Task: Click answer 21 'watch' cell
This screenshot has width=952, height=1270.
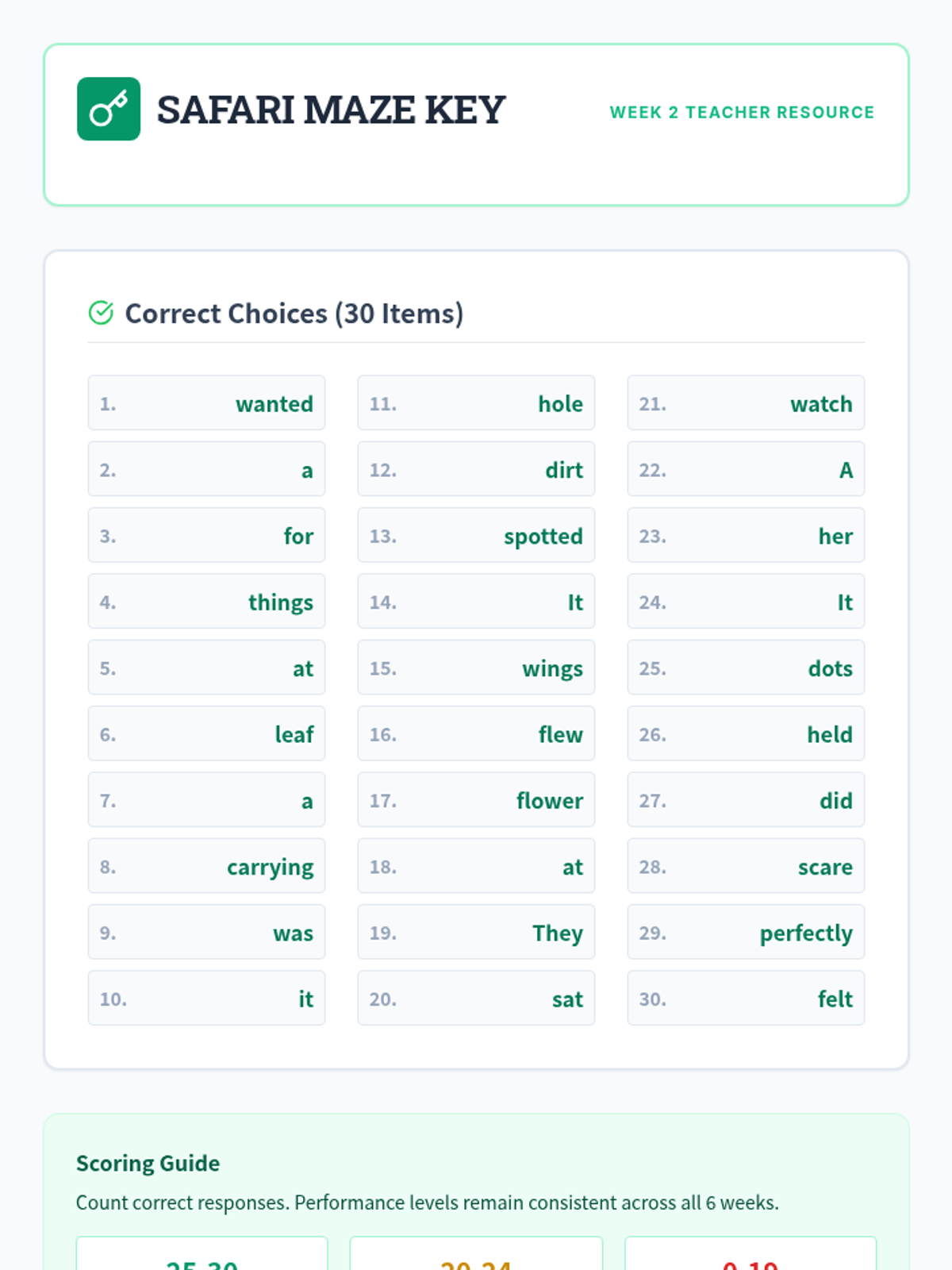Action: click(x=746, y=403)
